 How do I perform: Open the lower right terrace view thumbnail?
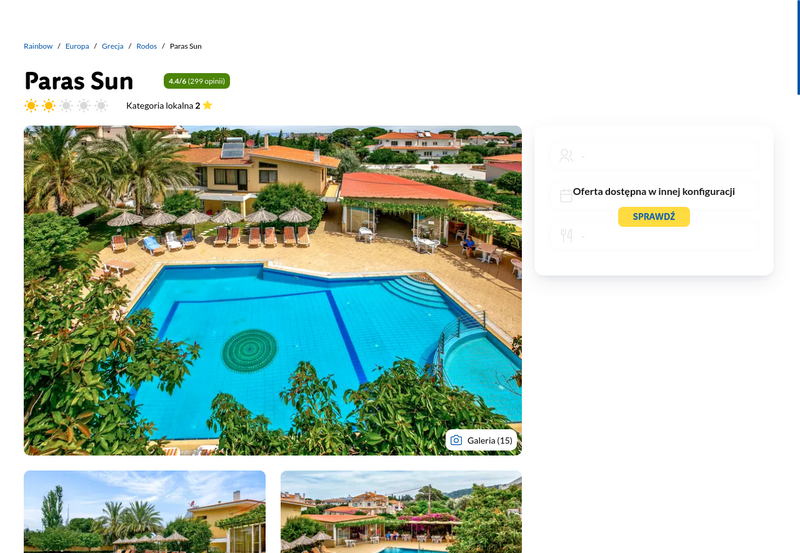401,512
